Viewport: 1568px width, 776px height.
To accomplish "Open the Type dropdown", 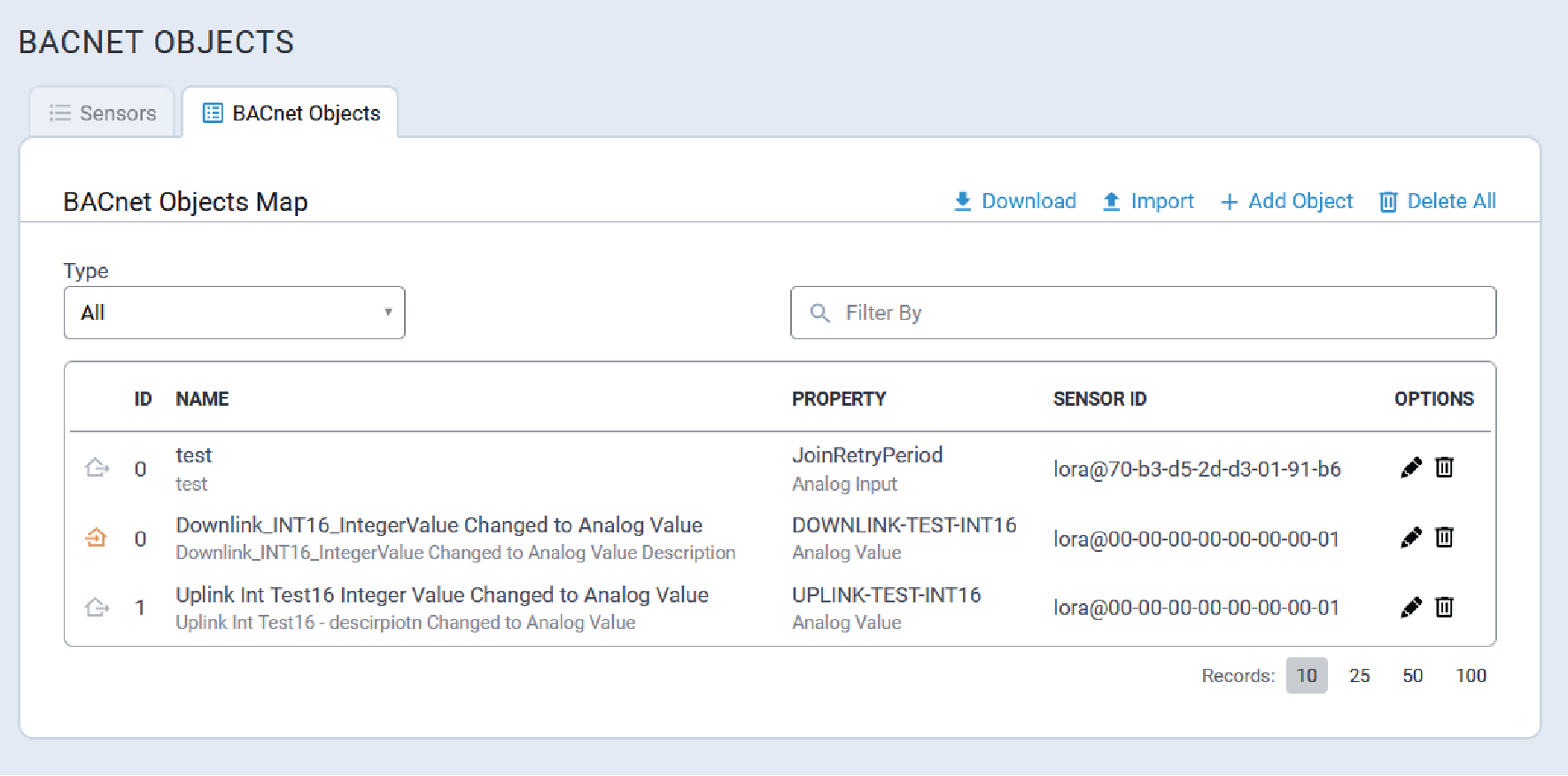I will click(234, 313).
